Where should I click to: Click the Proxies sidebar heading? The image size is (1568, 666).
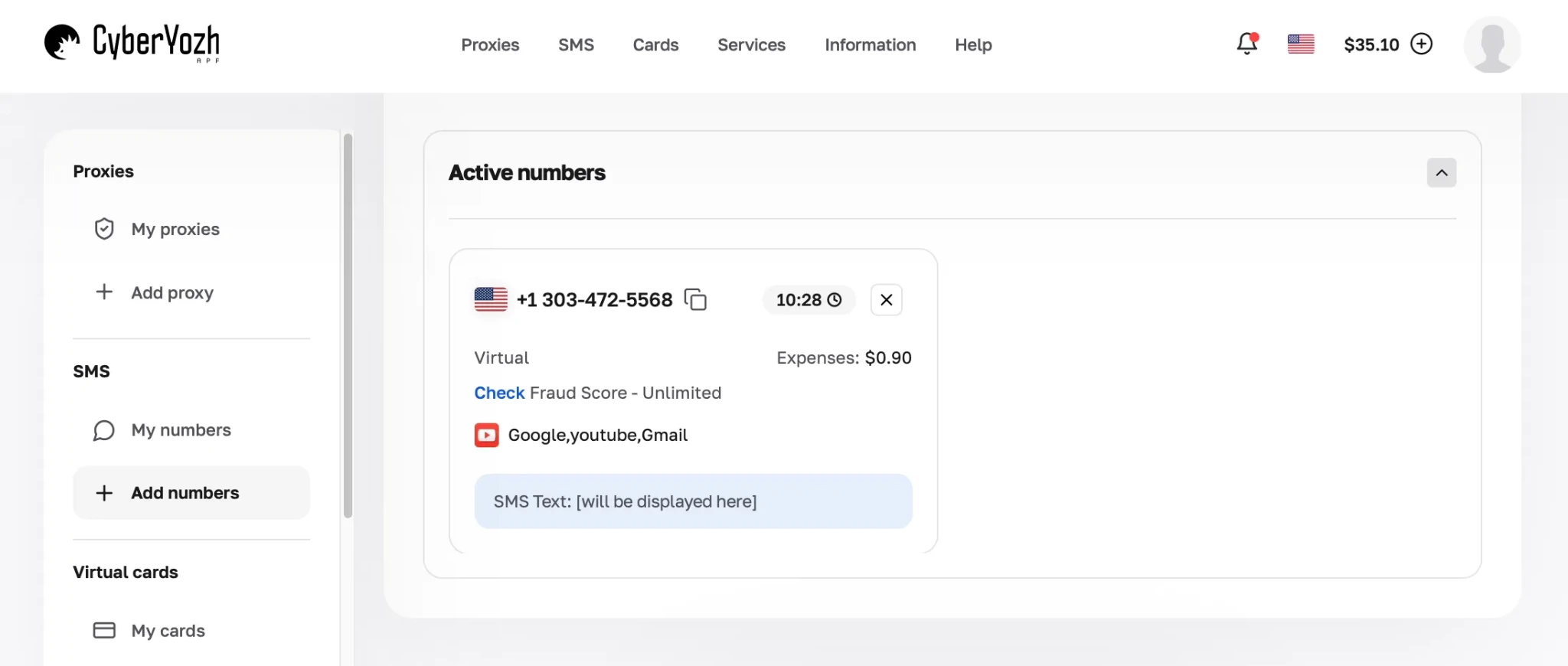(x=103, y=171)
